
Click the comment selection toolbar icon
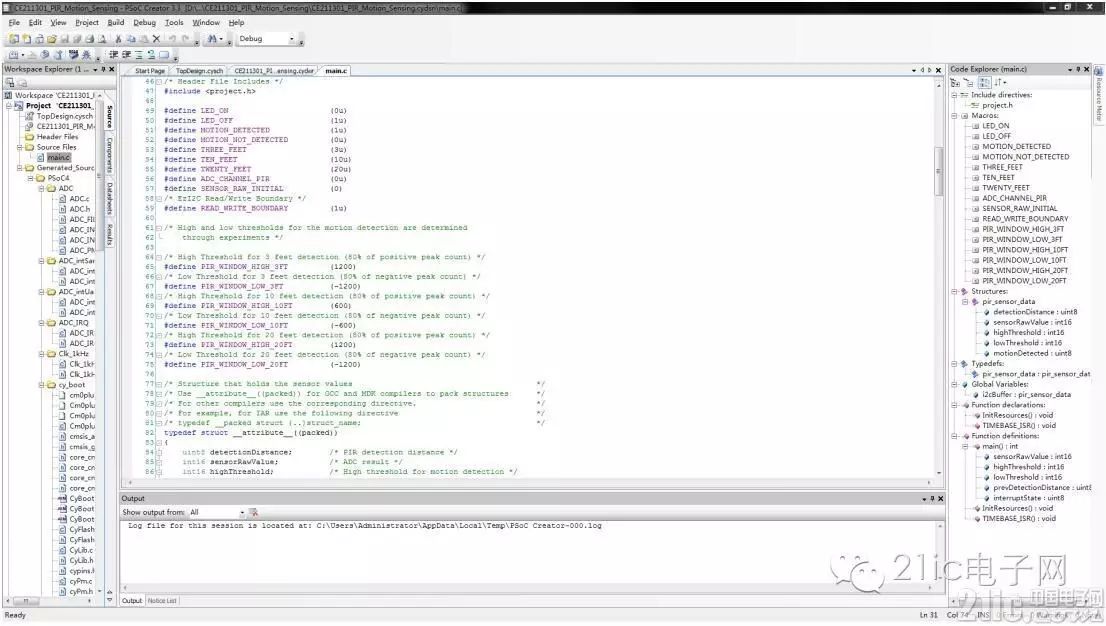pyautogui.click(x=139, y=54)
